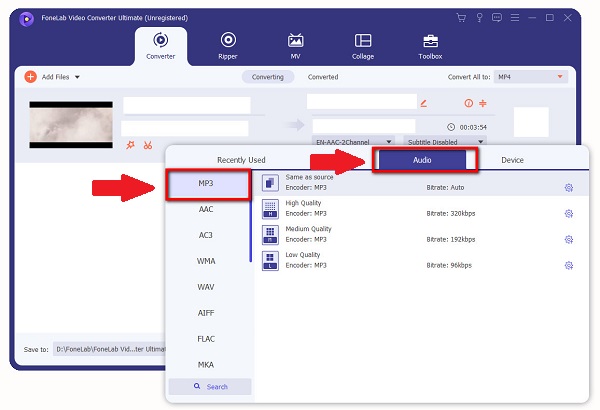
Task: Click the orange plus Add Files icon
Action: click(x=30, y=77)
